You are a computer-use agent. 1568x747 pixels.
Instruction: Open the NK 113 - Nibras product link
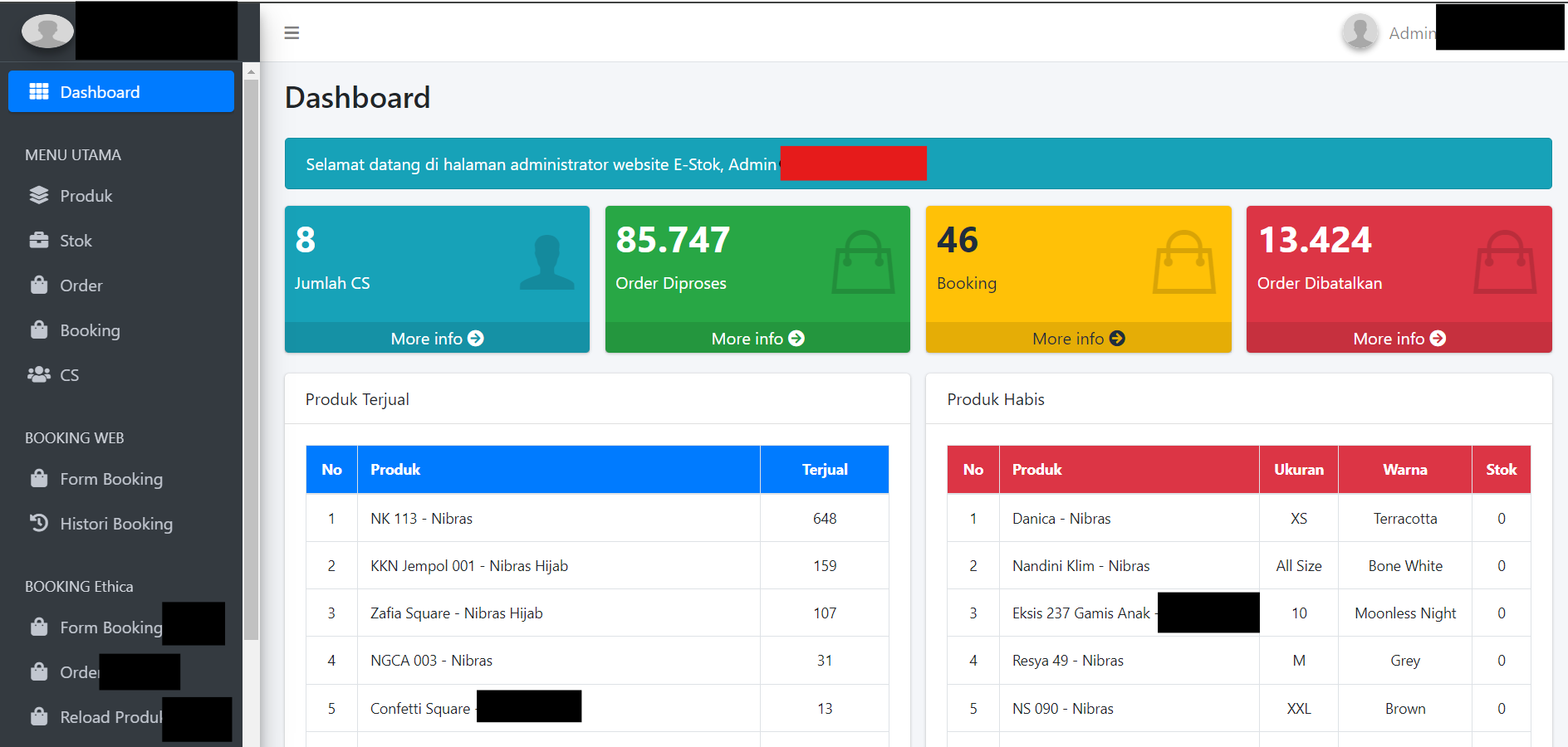(x=421, y=518)
